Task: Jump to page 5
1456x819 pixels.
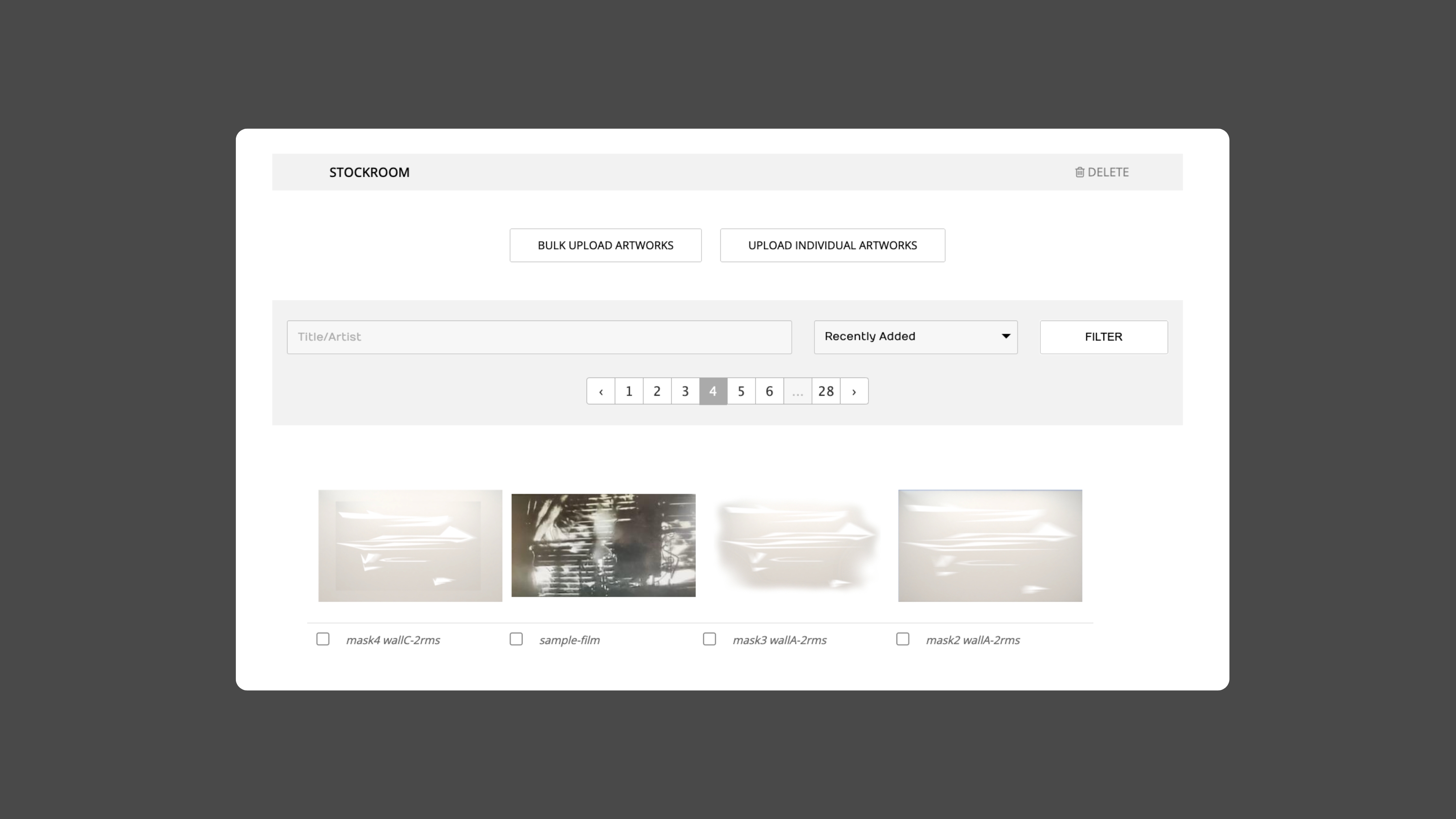Action: 741,391
